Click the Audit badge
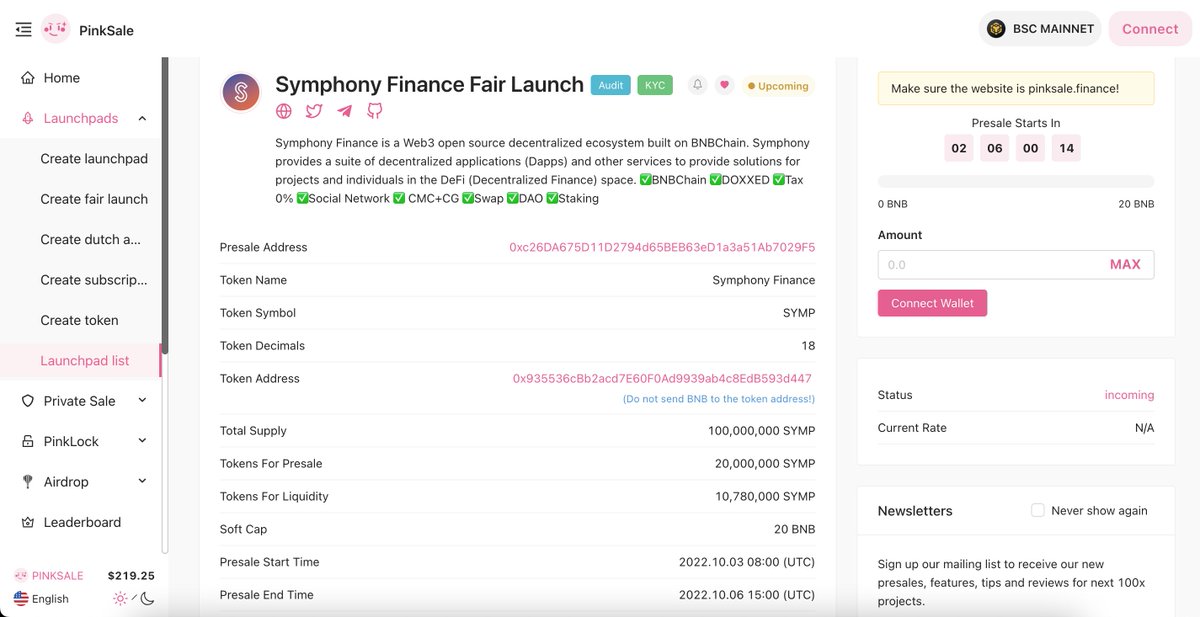The width and height of the screenshot is (1200, 617). tap(611, 85)
